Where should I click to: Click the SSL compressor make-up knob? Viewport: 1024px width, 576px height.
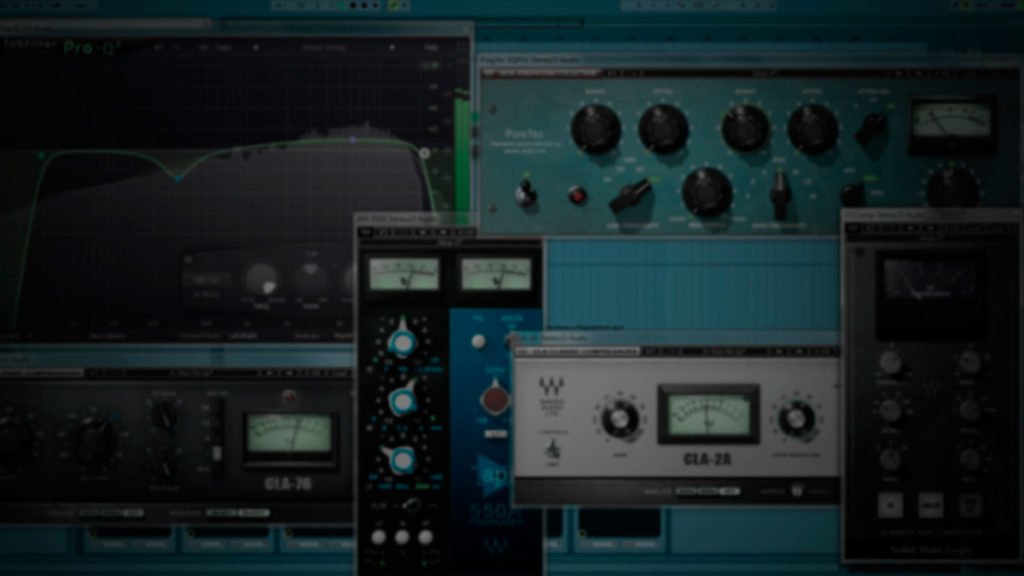[969, 362]
